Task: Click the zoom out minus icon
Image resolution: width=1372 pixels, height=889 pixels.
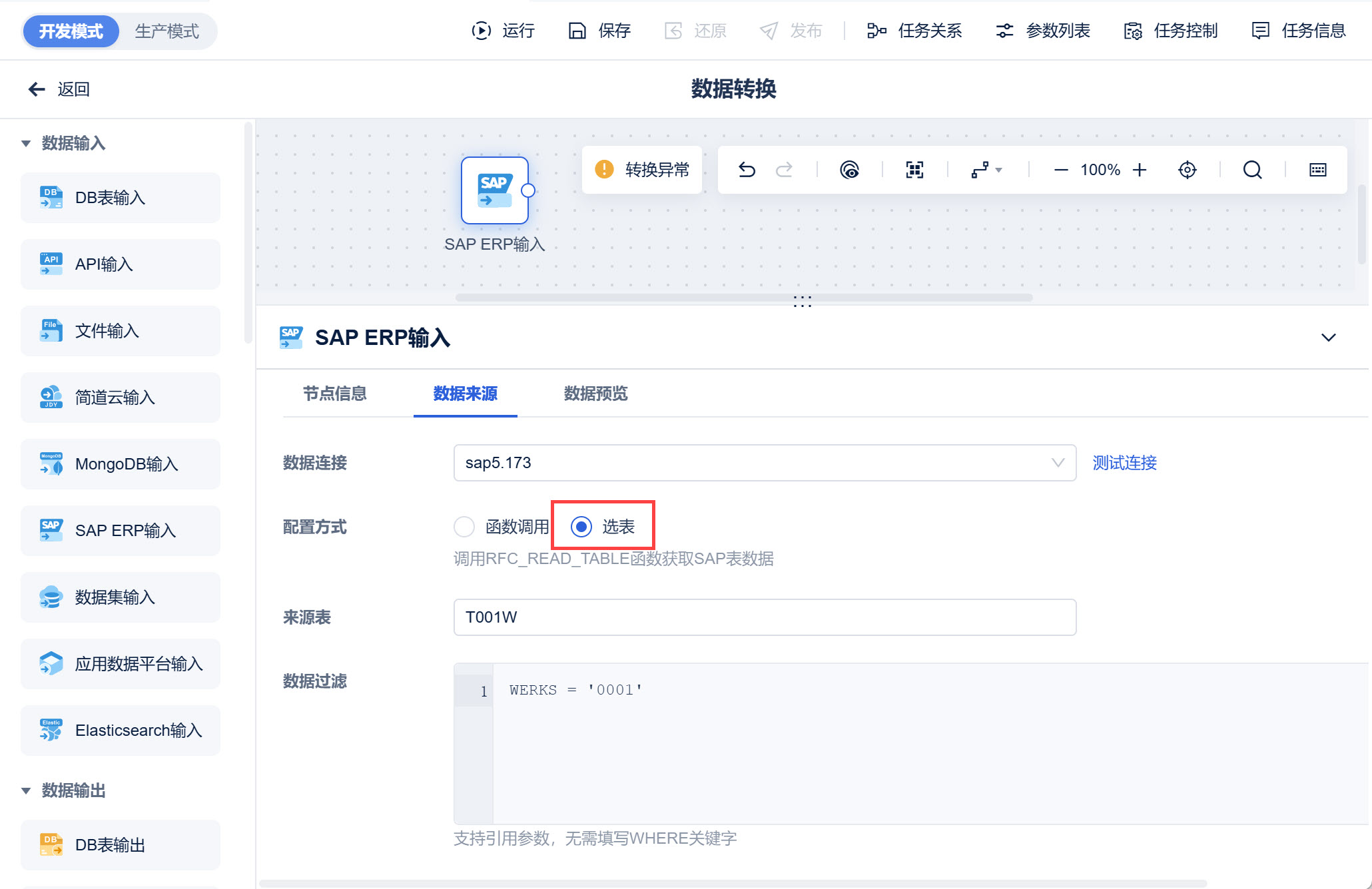Action: coord(1061,170)
